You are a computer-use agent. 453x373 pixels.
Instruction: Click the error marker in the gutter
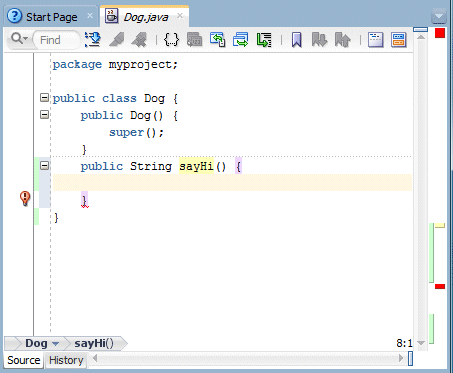coord(25,198)
